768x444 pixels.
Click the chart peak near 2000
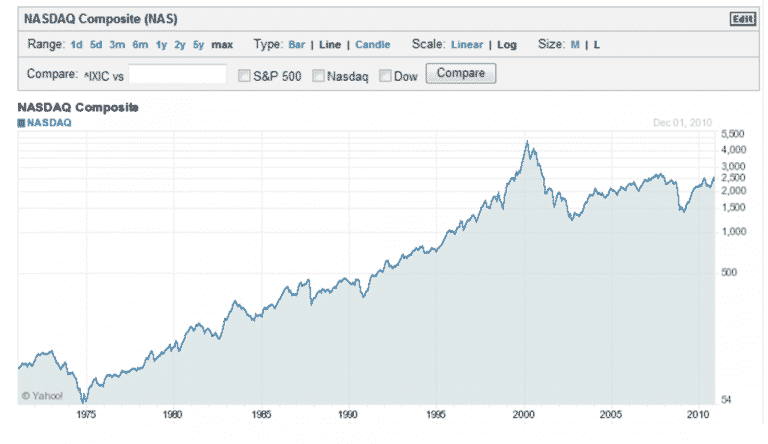click(x=527, y=143)
